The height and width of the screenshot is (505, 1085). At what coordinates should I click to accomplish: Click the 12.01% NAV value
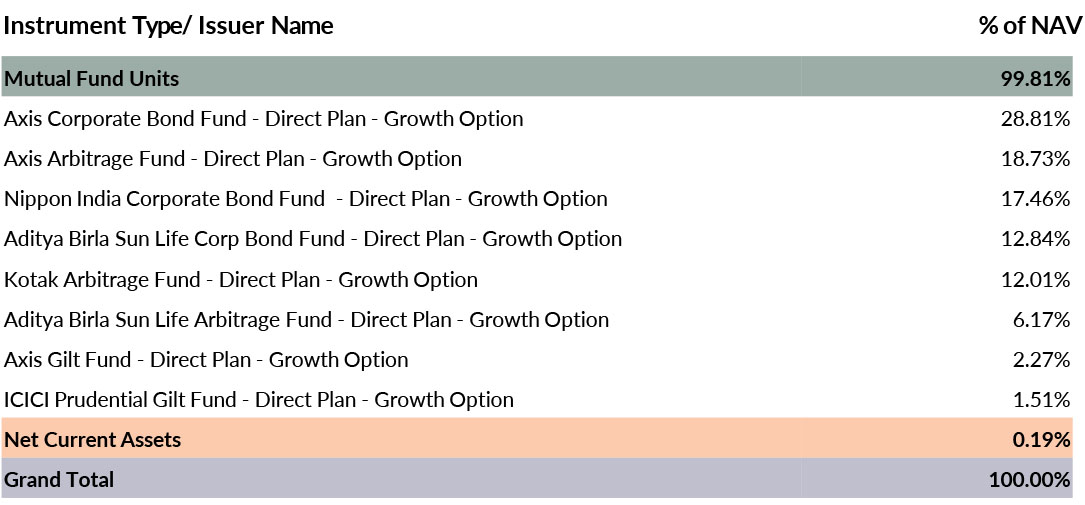1036,280
